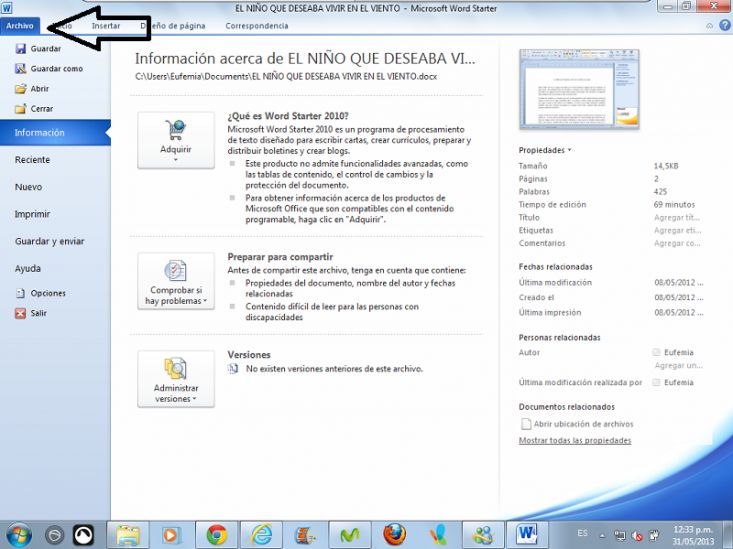Click the green Movistar M taskbar icon
Image resolution: width=733 pixels, height=549 pixels.
[x=350, y=535]
